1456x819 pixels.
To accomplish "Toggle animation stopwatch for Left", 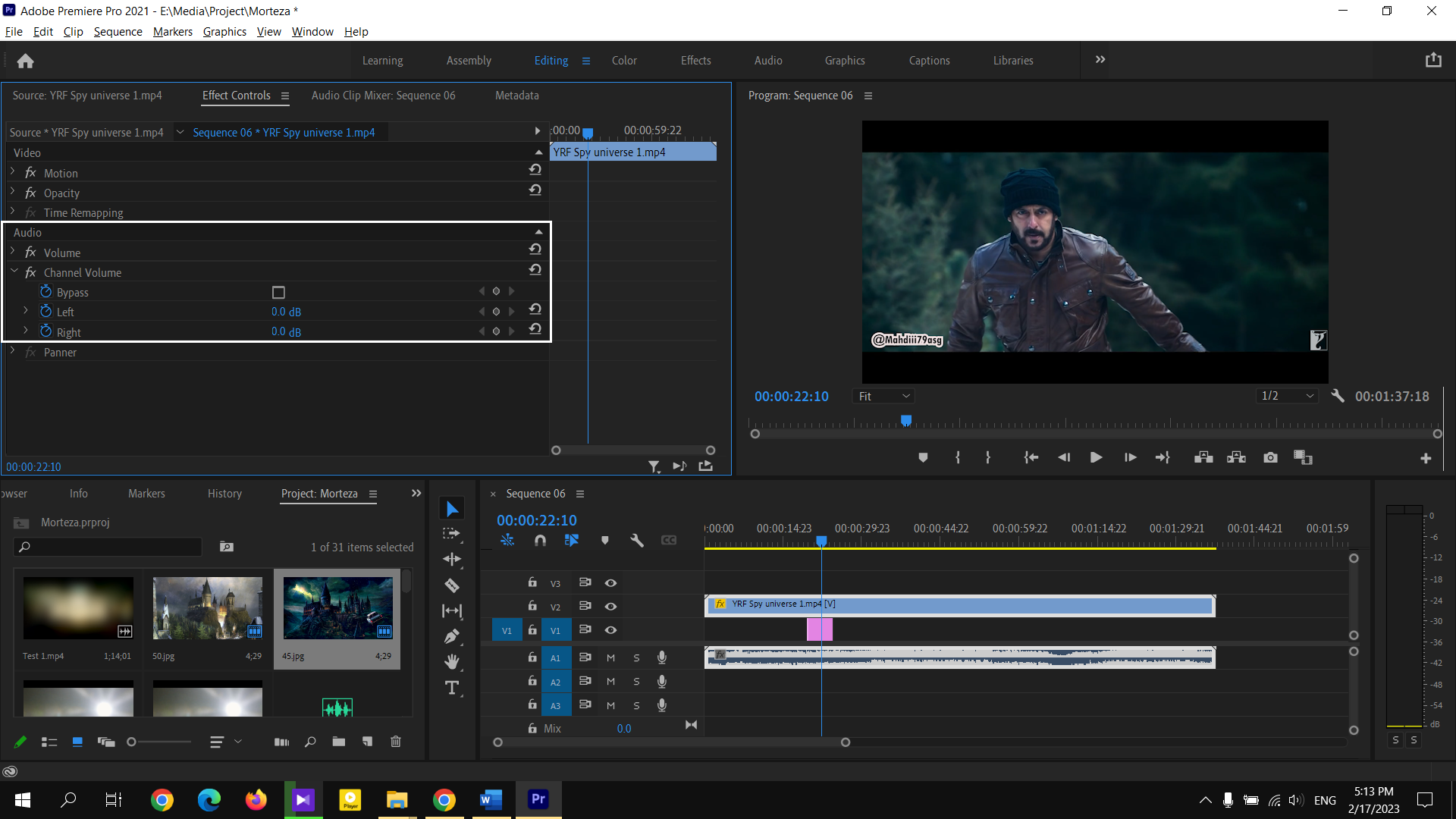I will coord(45,312).
